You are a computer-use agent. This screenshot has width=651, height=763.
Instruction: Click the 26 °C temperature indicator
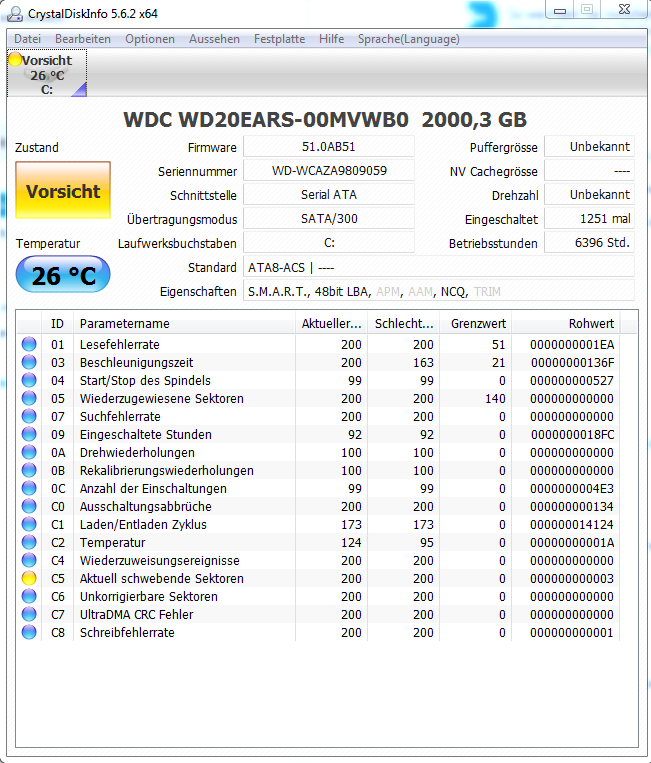tap(63, 274)
